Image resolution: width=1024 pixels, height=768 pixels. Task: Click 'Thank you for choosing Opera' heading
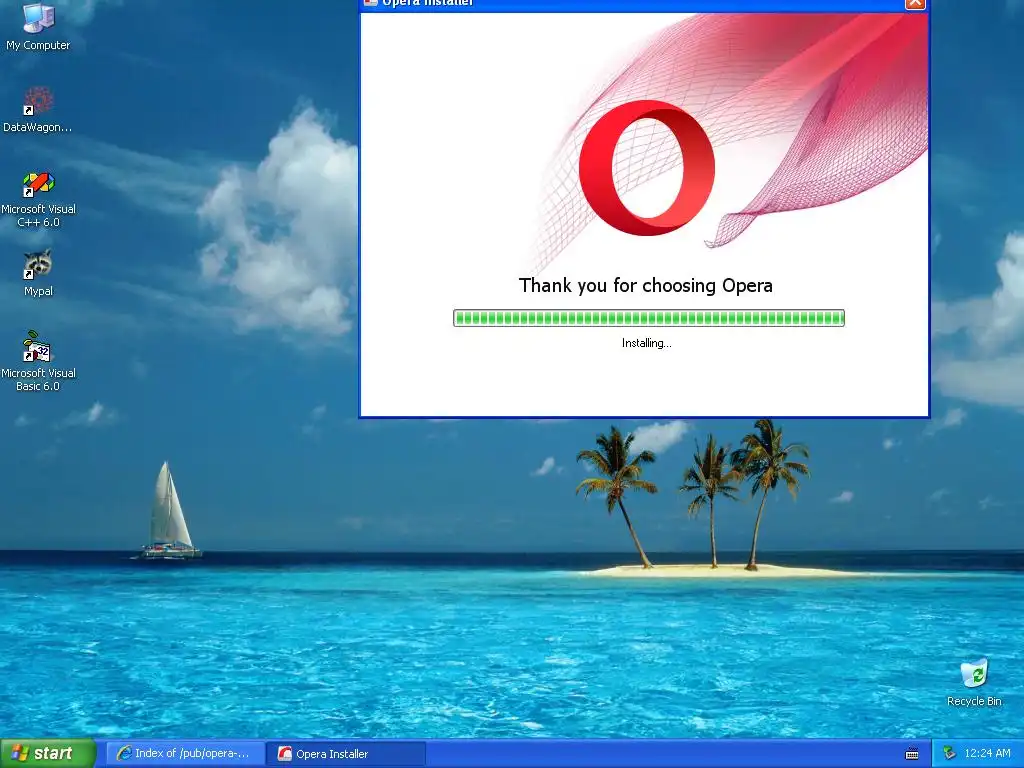645,285
